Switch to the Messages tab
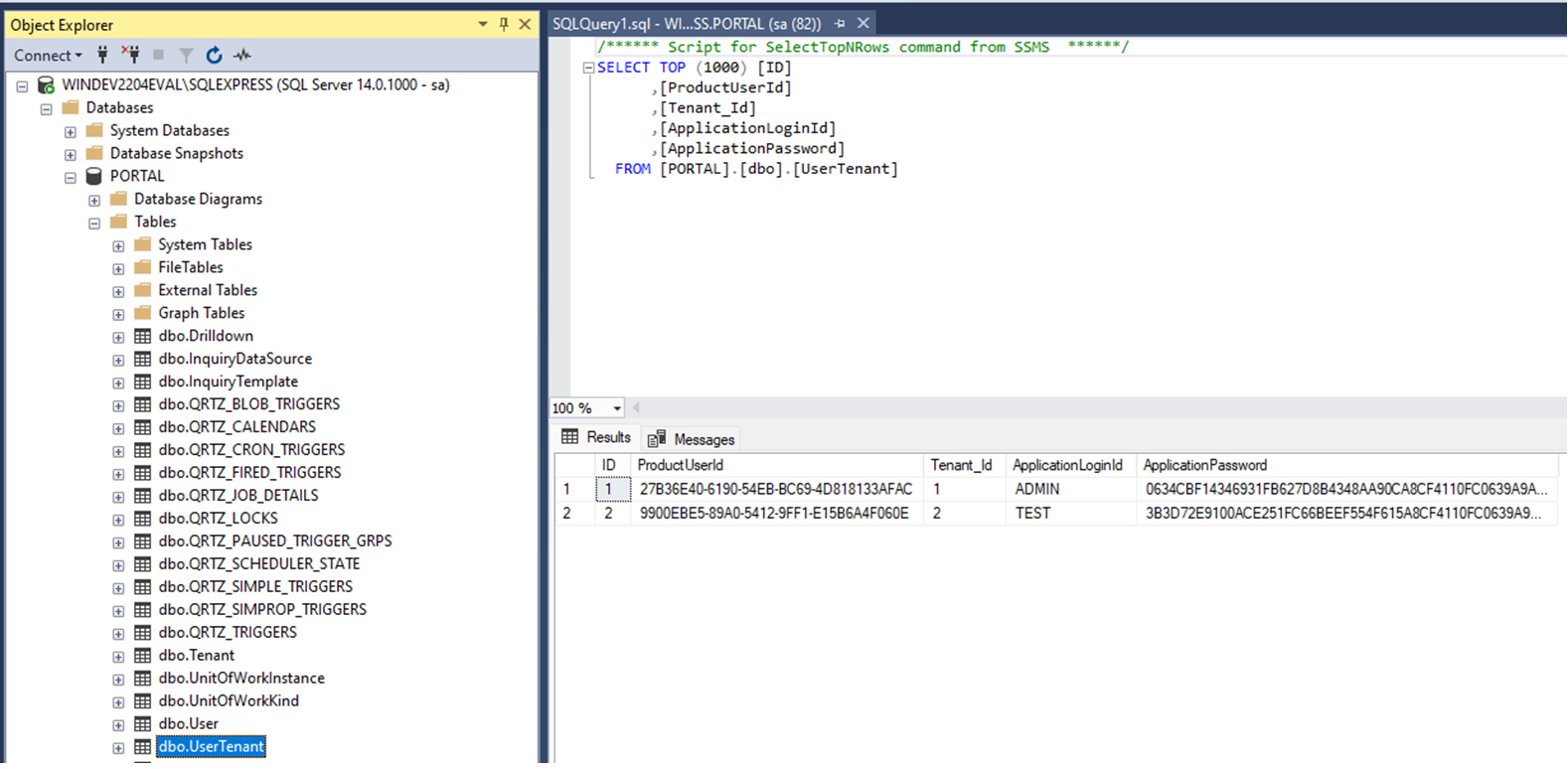Viewport: 1568px width, 769px height. 692,439
